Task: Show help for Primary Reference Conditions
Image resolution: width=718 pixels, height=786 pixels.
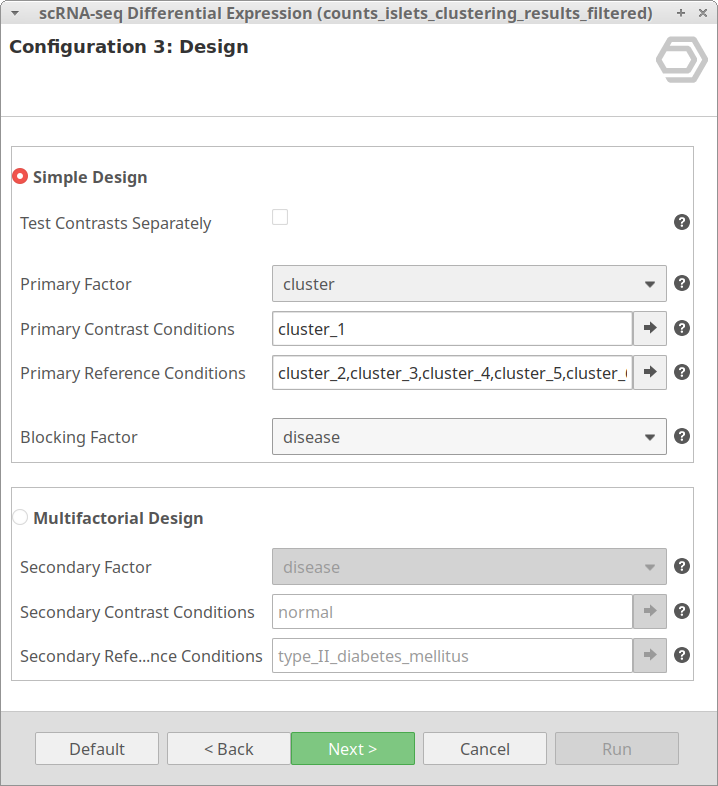Action: coord(682,372)
